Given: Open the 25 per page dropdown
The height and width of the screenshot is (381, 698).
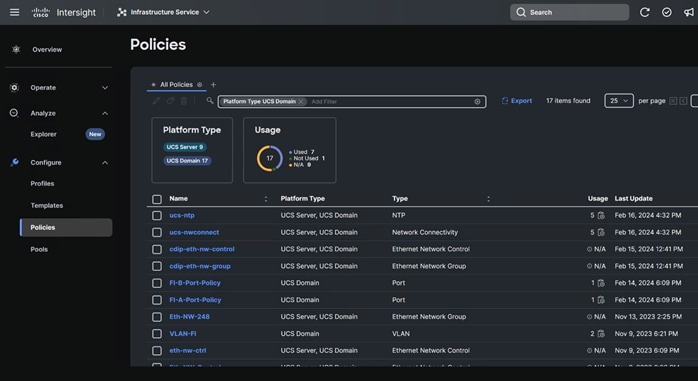Looking at the screenshot, I should pyautogui.click(x=619, y=101).
